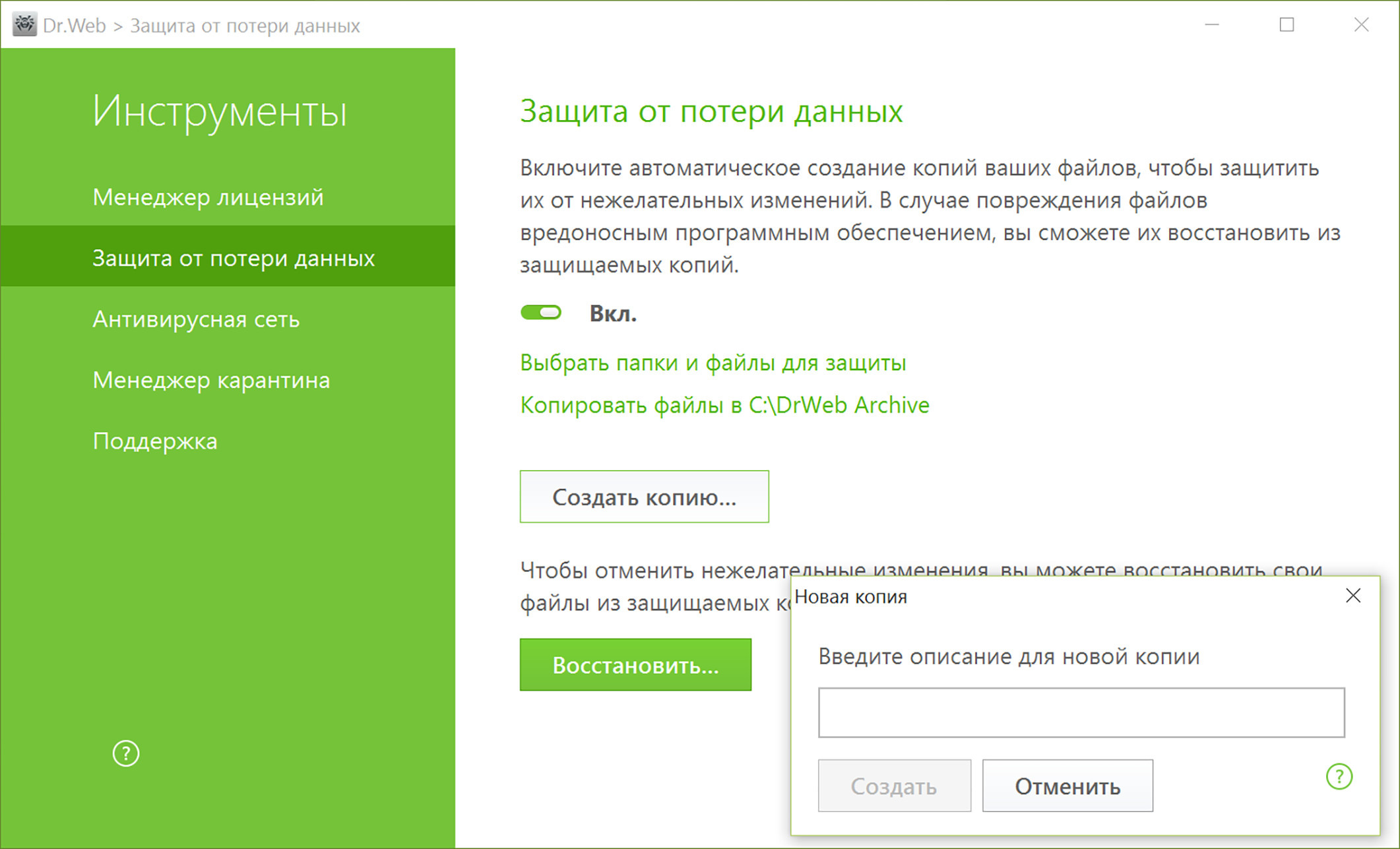Open Менеджер лицензий in sidebar
This screenshot has height=849, width=1400.
pyautogui.click(x=208, y=197)
